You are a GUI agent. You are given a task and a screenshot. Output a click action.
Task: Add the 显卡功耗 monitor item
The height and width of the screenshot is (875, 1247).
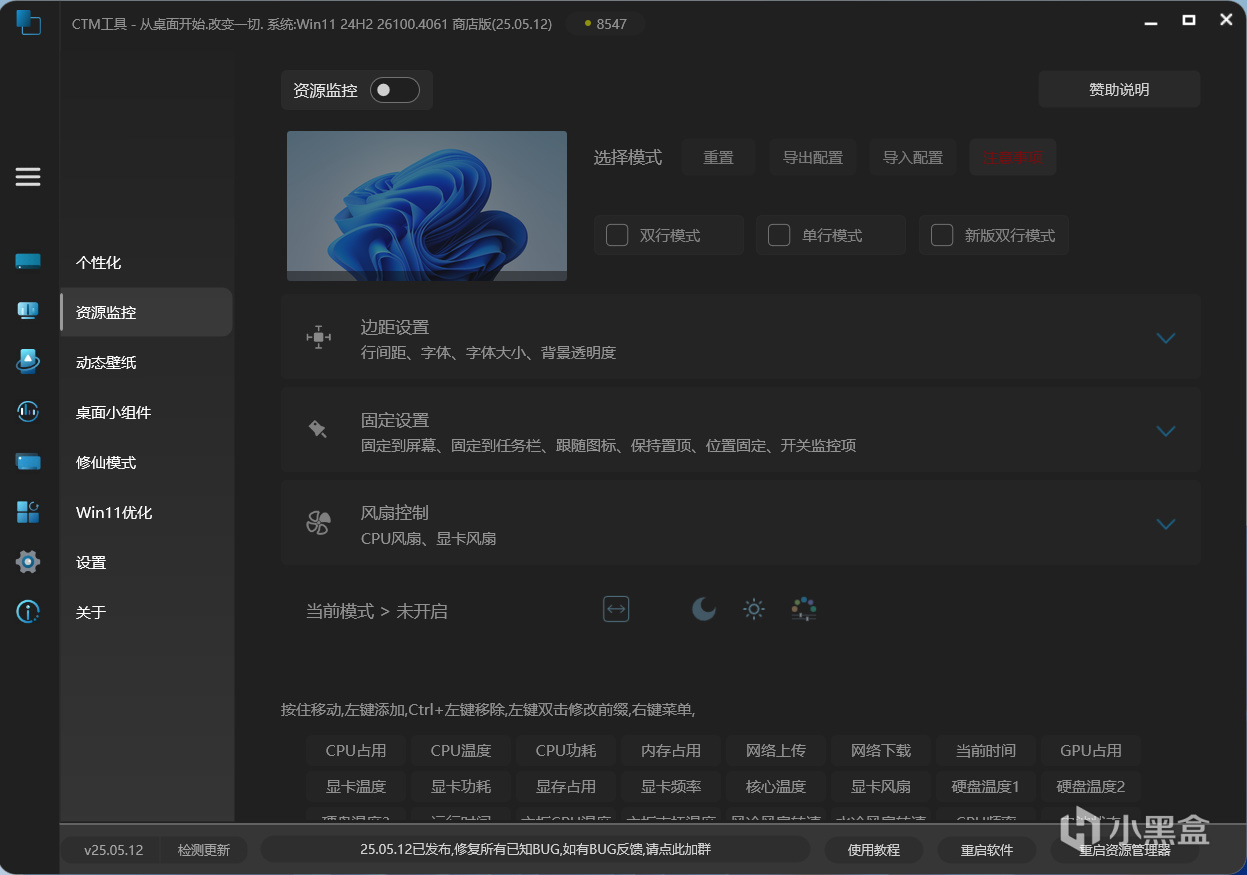(461, 786)
